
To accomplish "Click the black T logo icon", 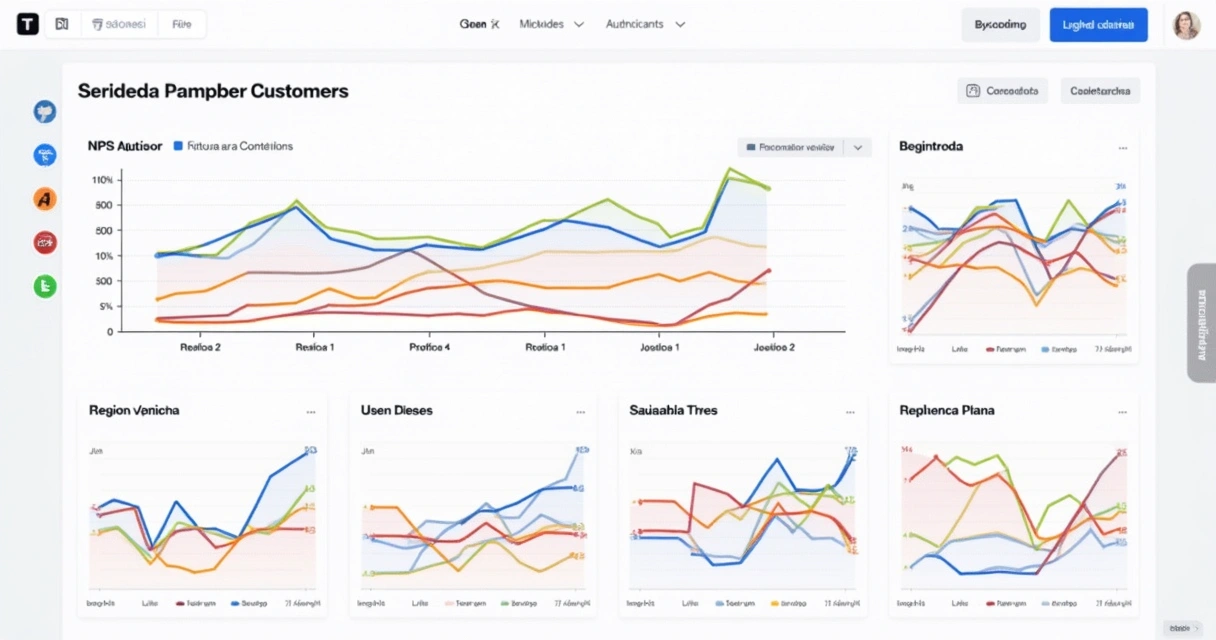I will pos(28,24).
